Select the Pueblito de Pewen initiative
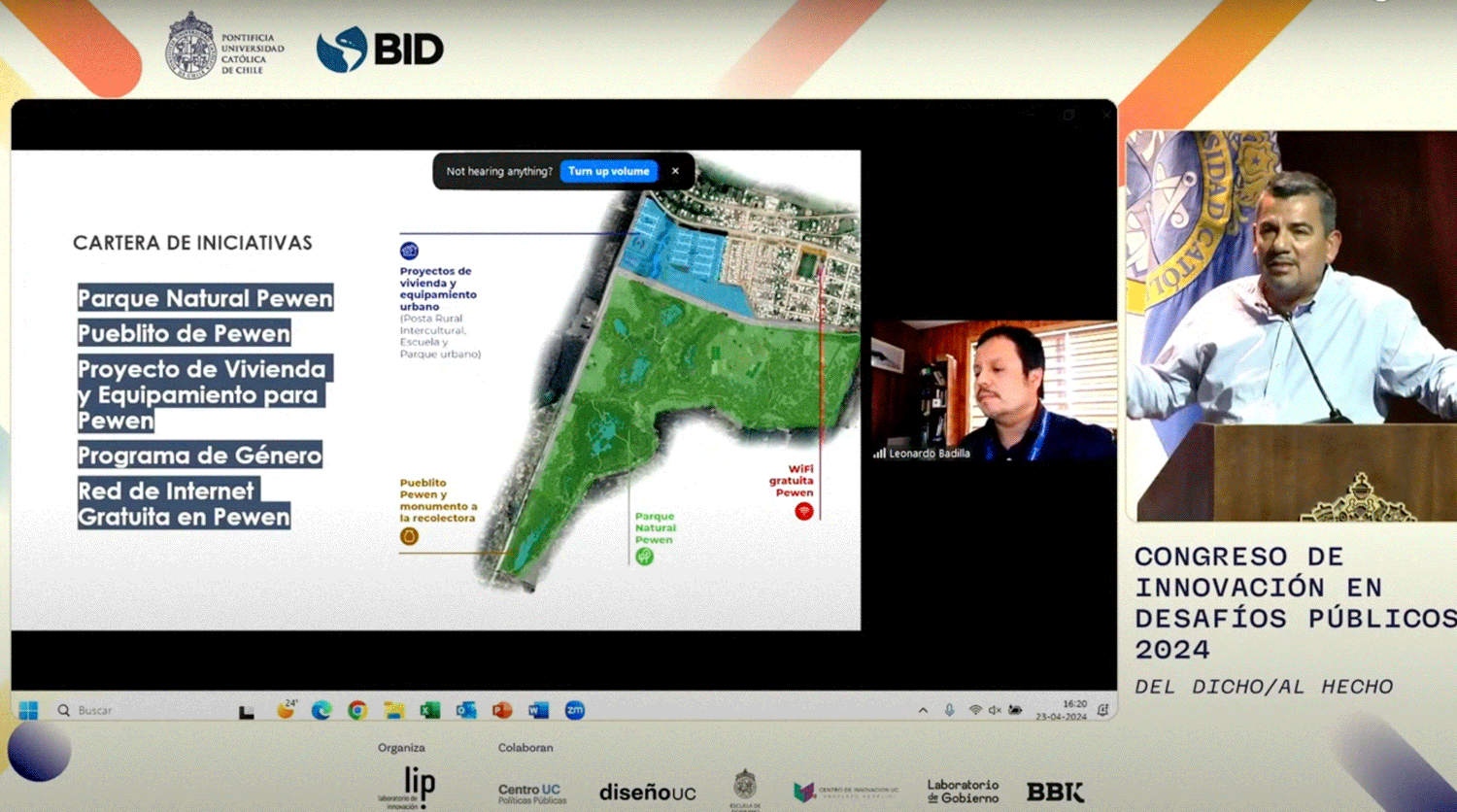 tap(184, 333)
